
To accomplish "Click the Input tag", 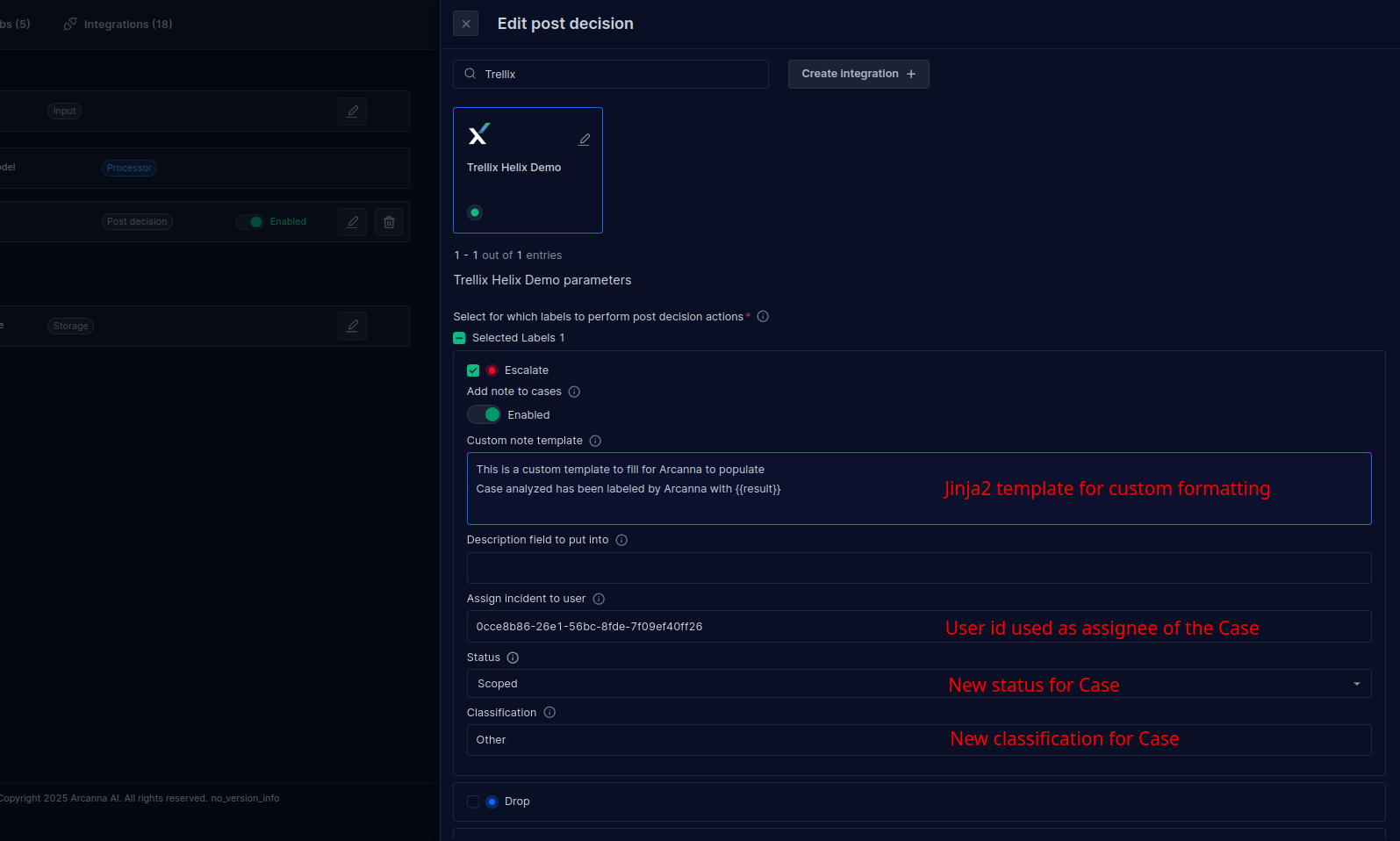I will (x=64, y=111).
